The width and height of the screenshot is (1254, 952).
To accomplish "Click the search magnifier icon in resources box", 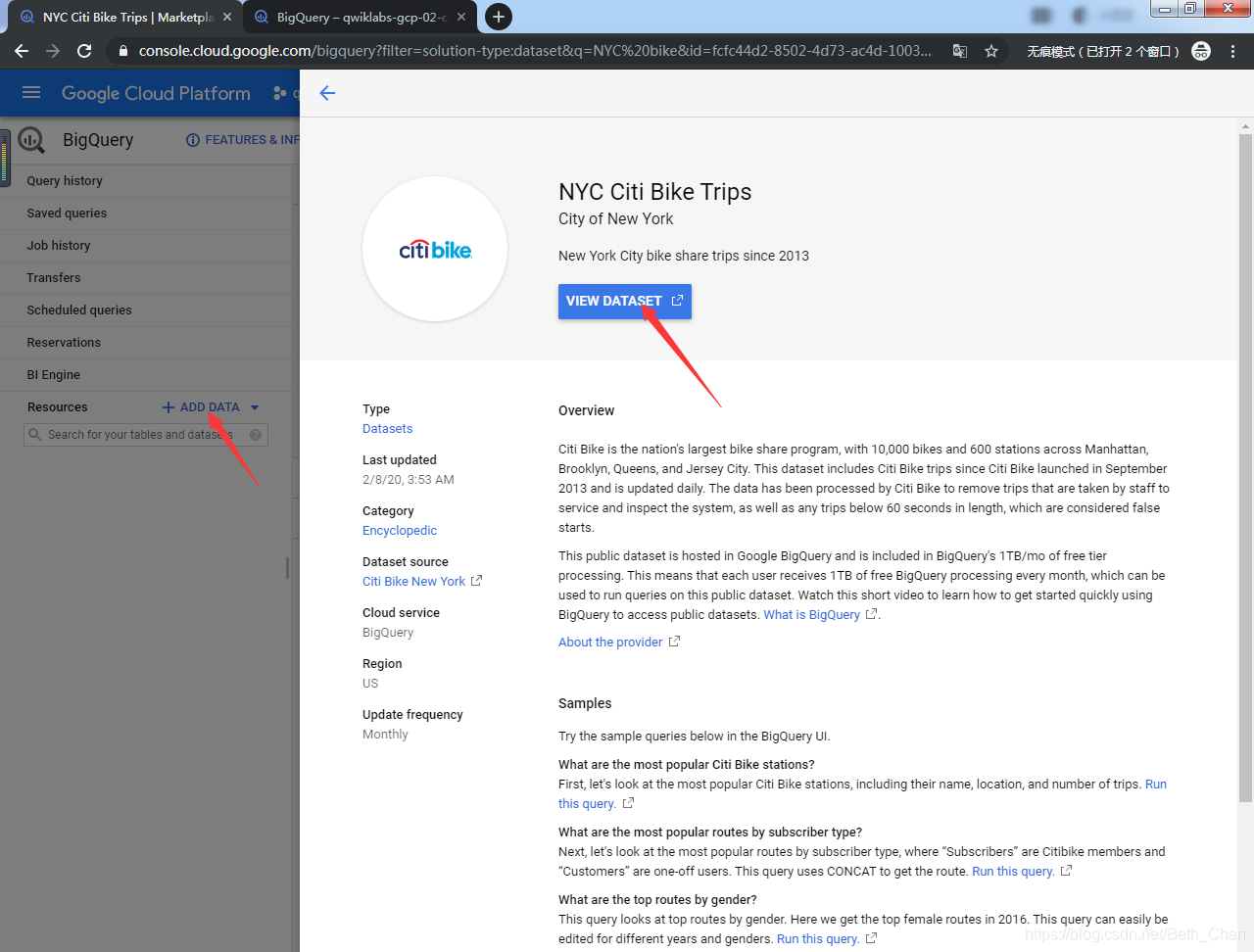I will [x=35, y=435].
